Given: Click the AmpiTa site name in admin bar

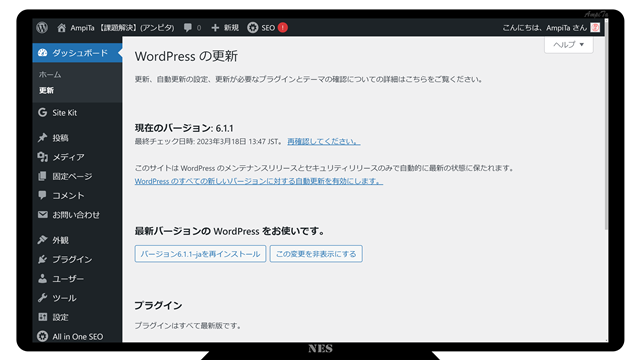Looking at the screenshot, I should pyautogui.click(x=122, y=28).
